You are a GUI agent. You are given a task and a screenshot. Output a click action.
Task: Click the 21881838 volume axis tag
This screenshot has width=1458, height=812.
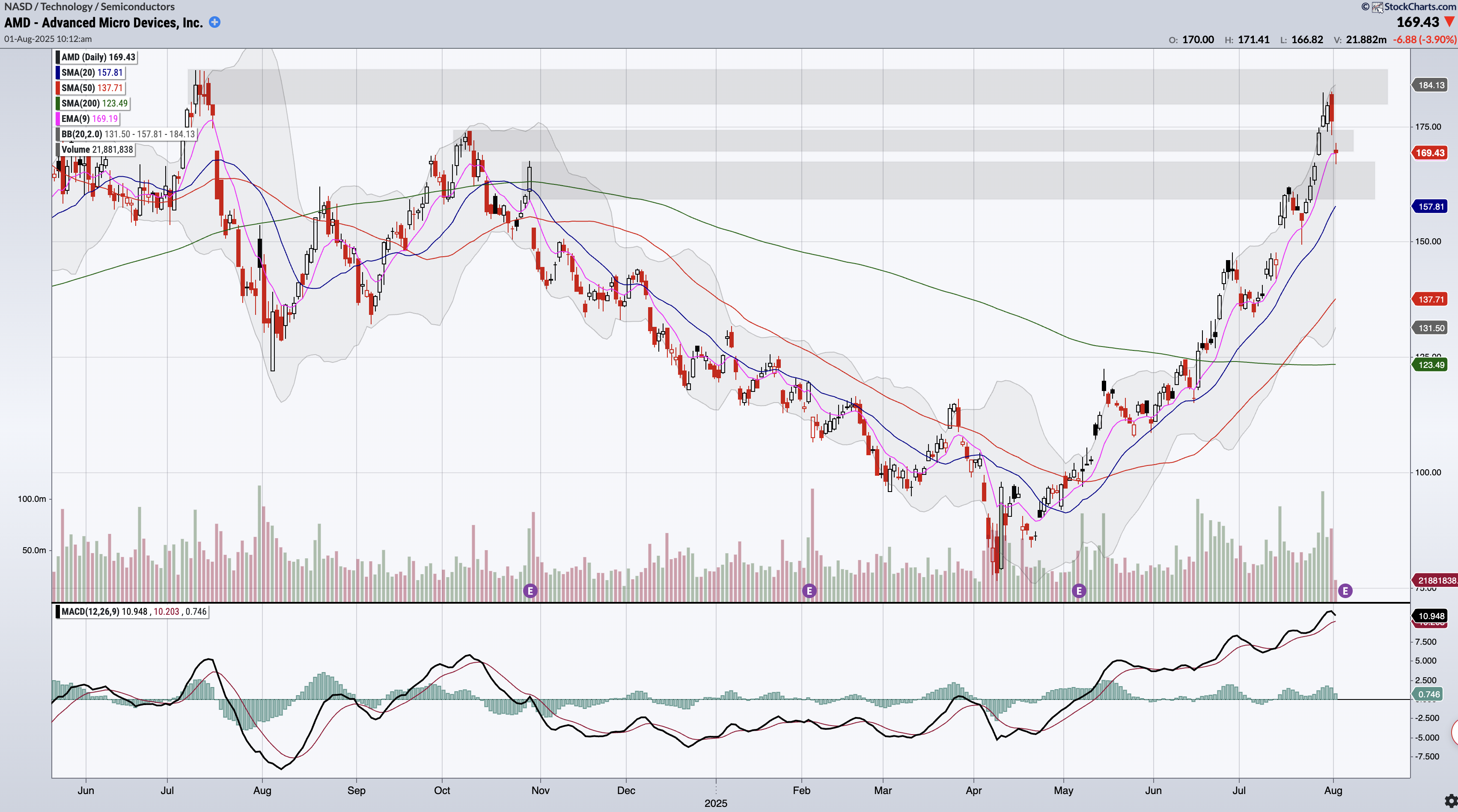1435,581
